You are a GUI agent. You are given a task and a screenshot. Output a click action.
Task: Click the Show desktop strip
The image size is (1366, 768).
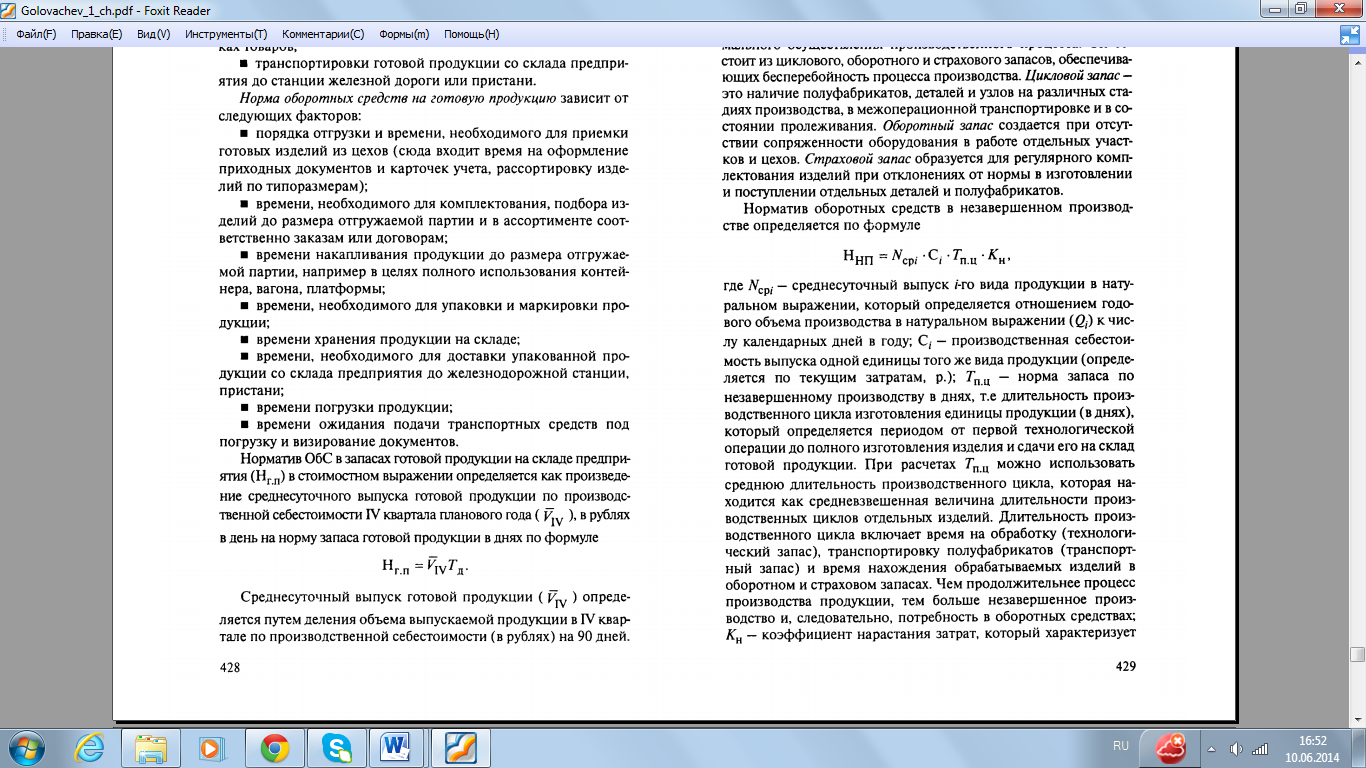(1359, 747)
